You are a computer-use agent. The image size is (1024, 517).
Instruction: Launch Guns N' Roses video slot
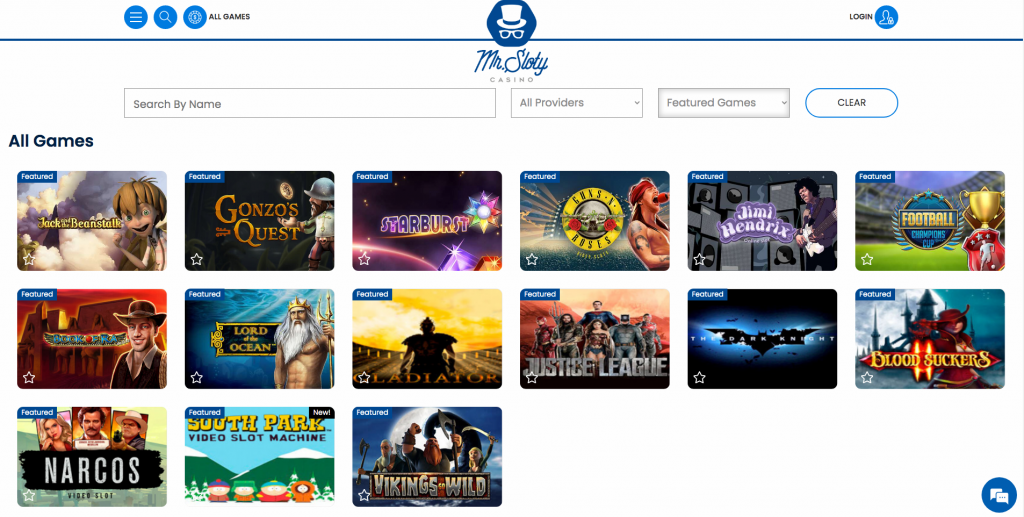595,221
